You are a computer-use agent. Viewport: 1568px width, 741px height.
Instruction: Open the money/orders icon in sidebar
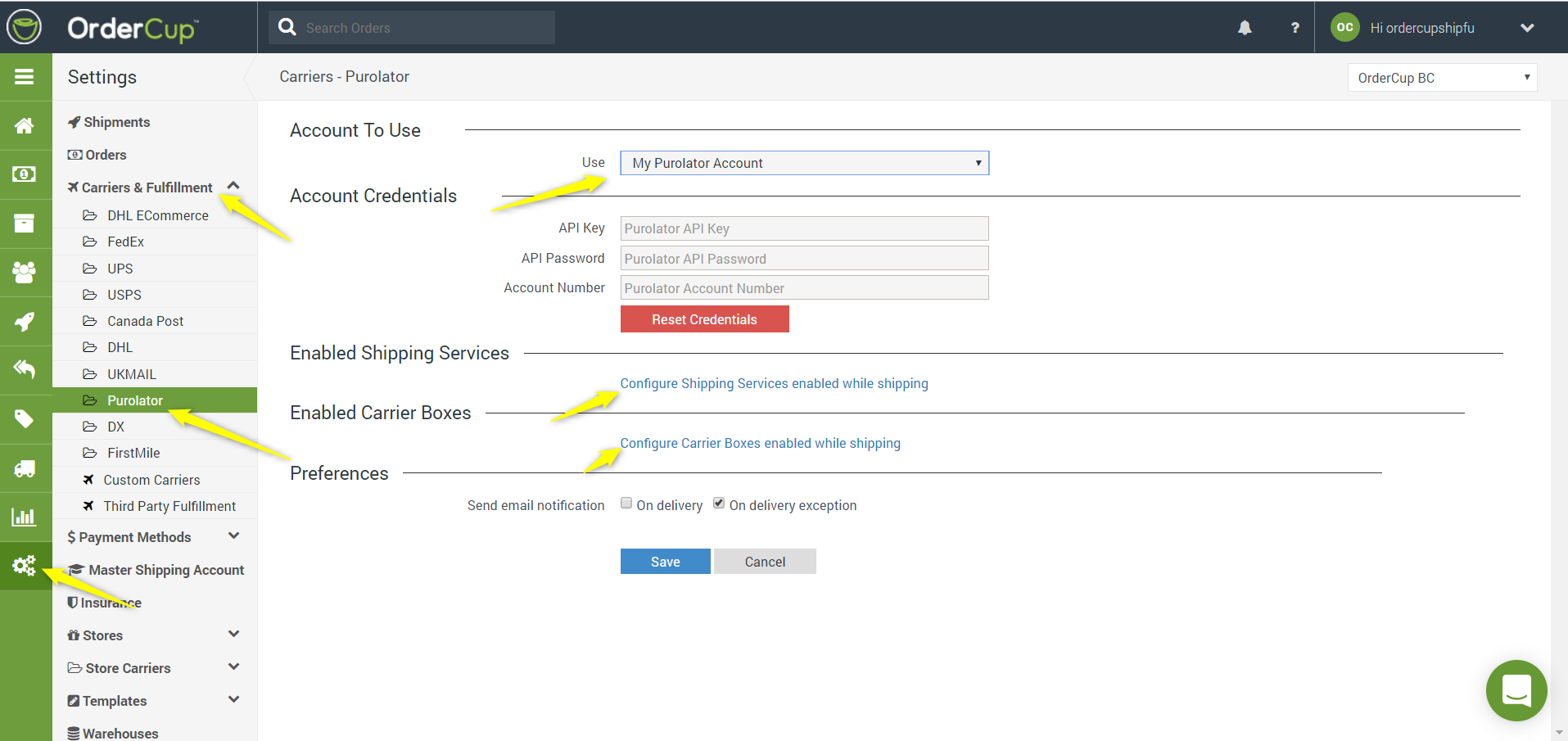pos(25,174)
